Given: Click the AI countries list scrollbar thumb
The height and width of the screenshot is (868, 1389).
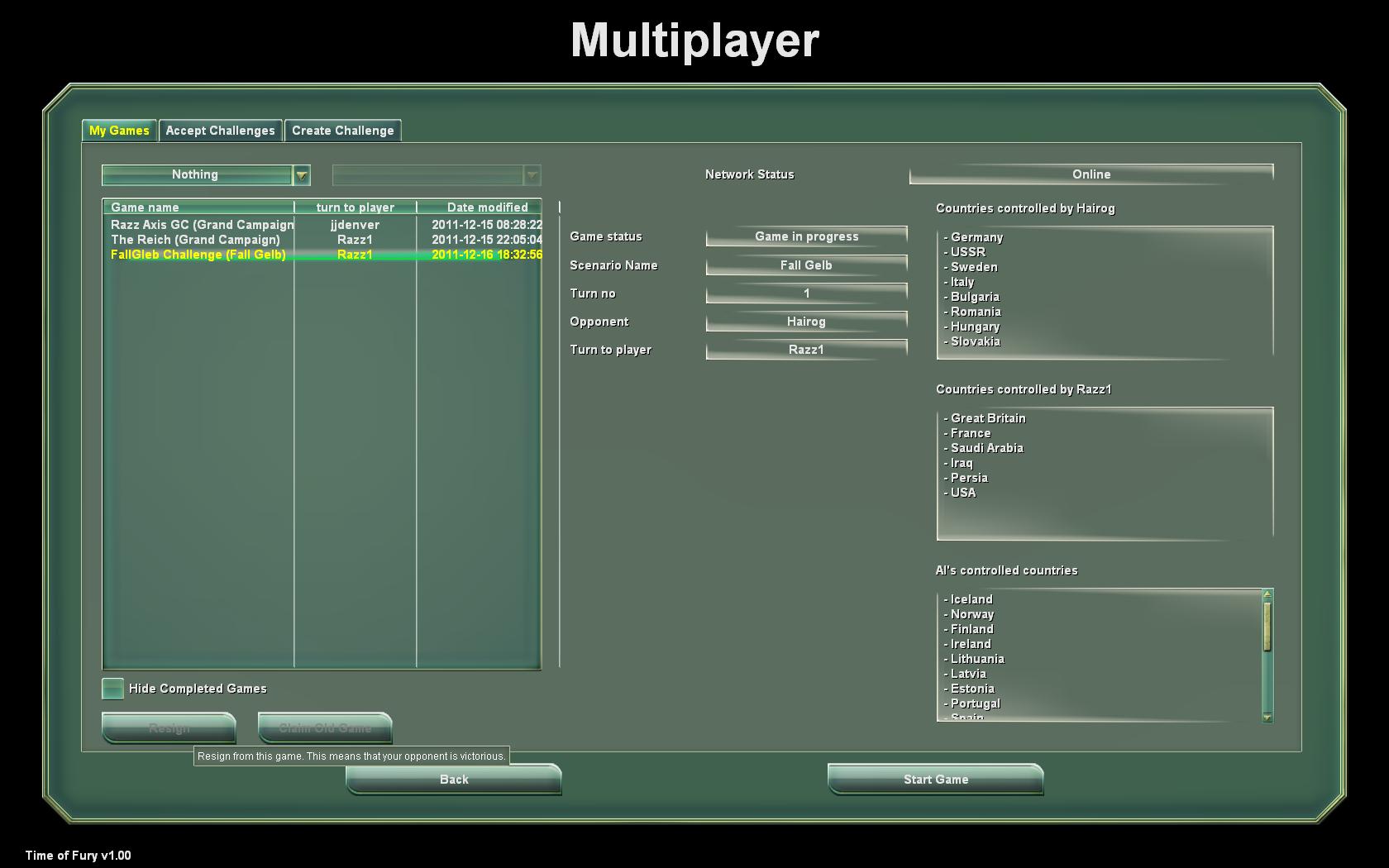Looking at the screenshot, I should 1267,626.
